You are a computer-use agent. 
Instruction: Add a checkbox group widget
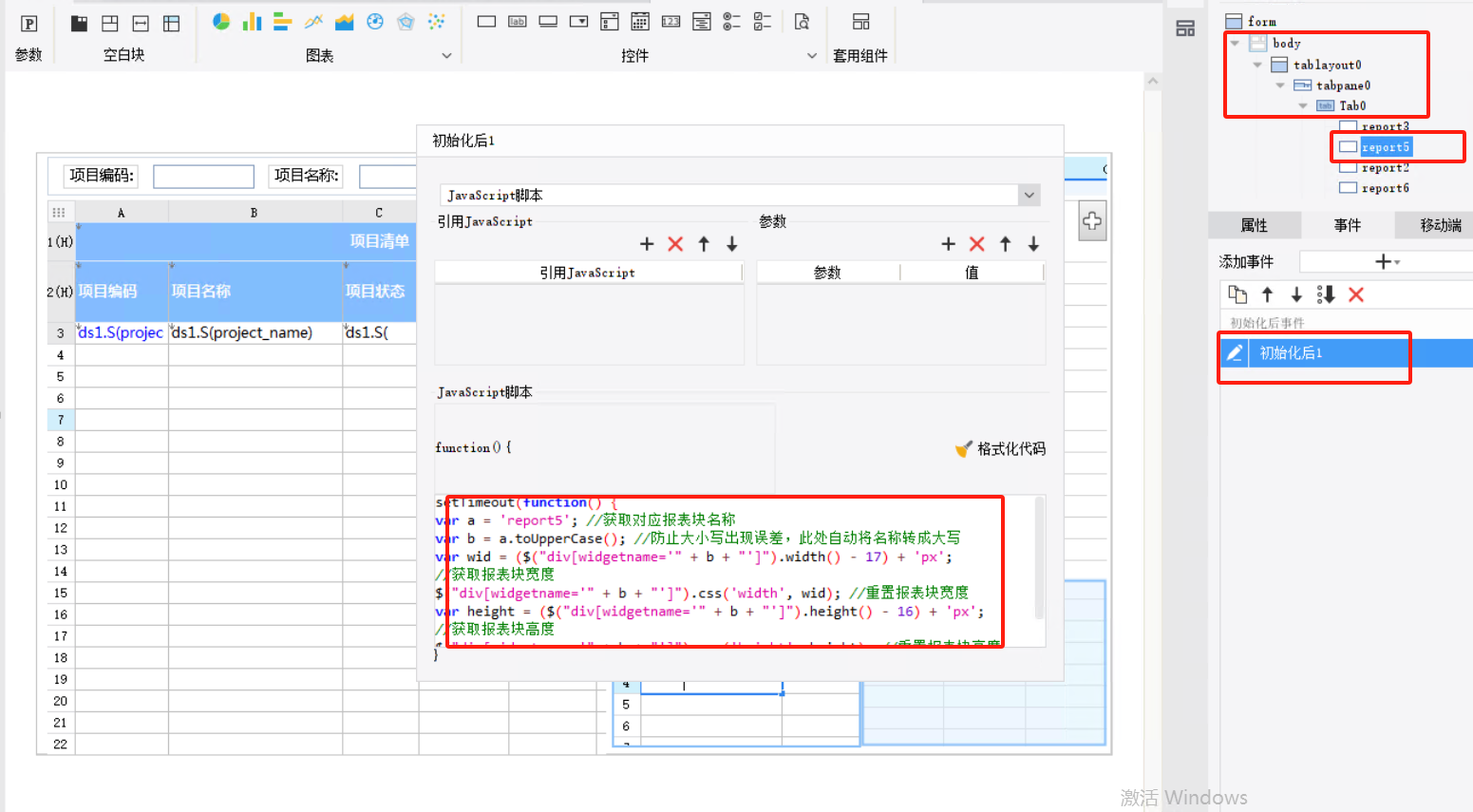click(763, 21)
